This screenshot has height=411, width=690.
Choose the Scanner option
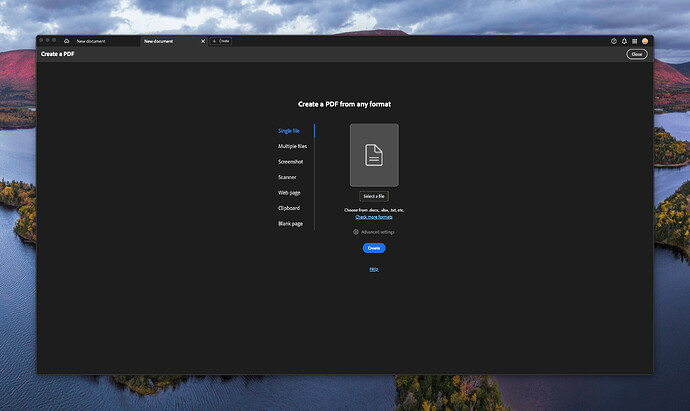tap(287, 177)
